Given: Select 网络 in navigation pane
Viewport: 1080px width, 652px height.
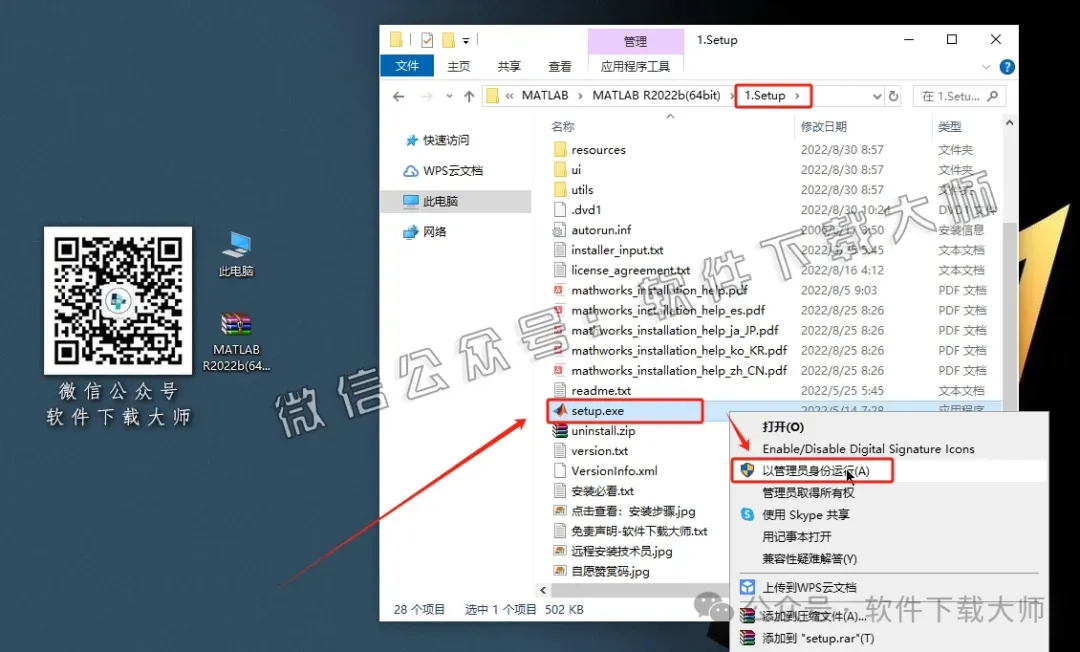Looking at the screenshot, I should click(x=435, y=231).
